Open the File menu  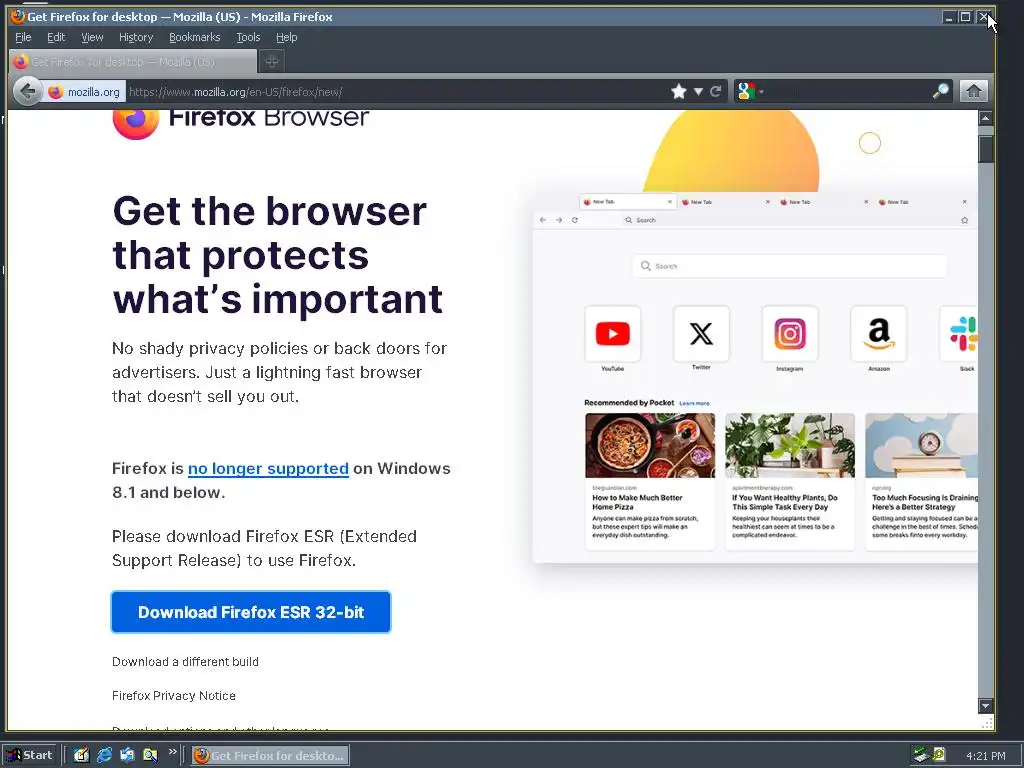pos(23,37)
